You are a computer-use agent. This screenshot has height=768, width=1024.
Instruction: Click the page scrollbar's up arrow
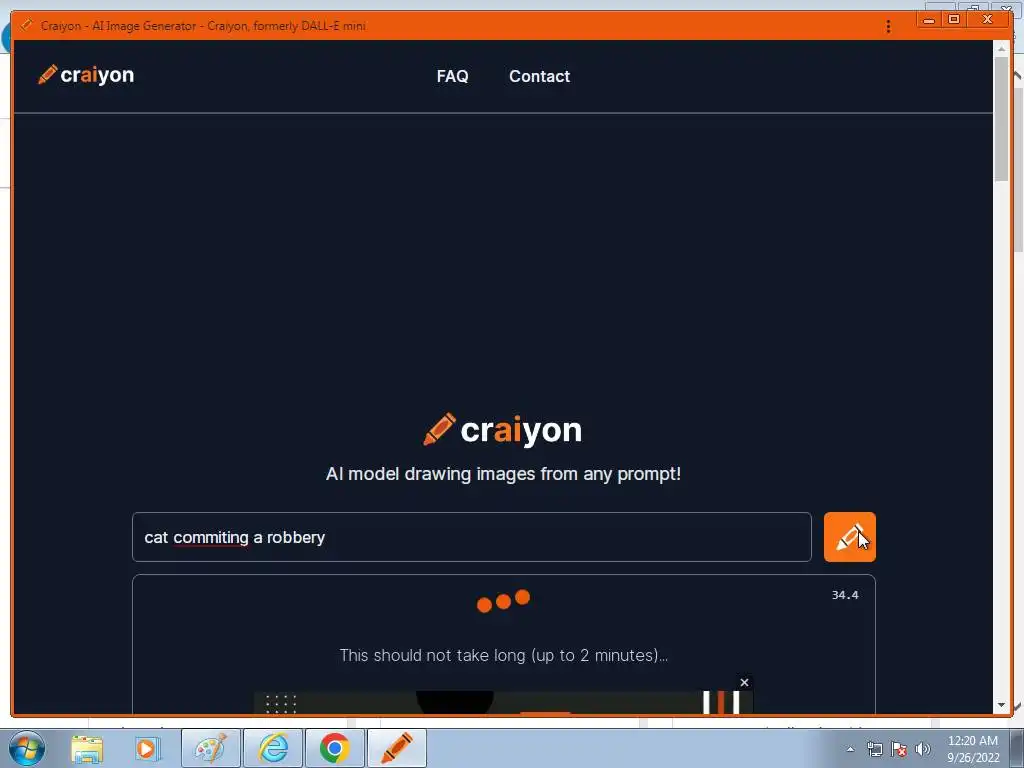pyautogui.click(x=1001, y=48)
